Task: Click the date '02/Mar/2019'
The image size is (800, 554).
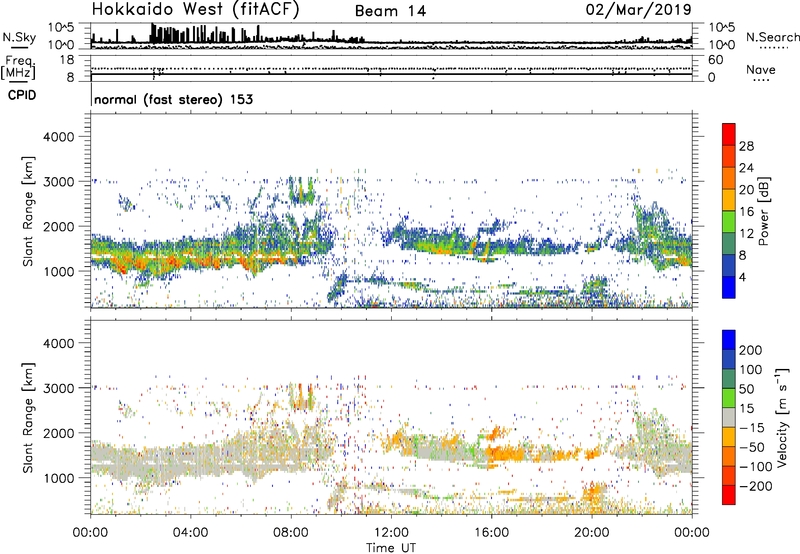Action: coord(639,10)
